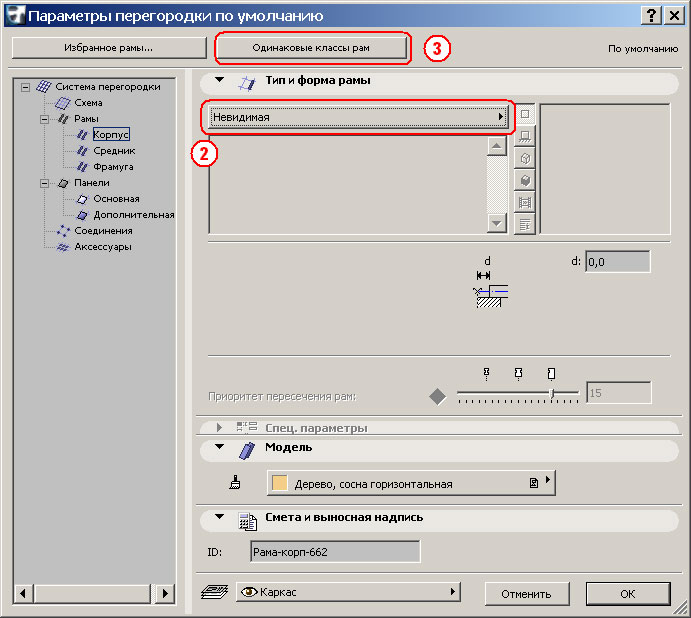The width and height of the screenshot is (691, 618).
Task: Click the Основная panel icon in tree
Action: pyautogui.click(x=83, y=199)
